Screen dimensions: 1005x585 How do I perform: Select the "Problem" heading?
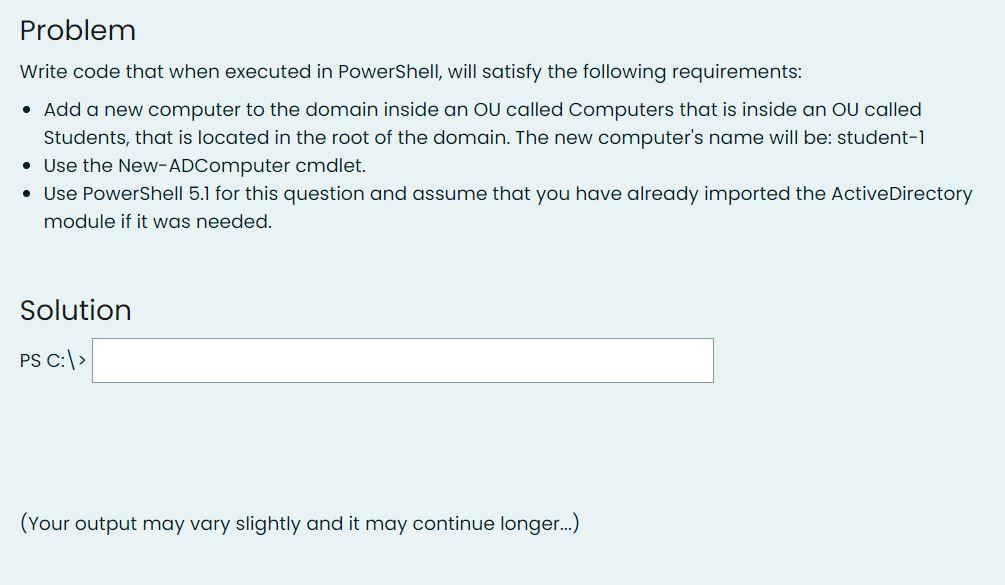pos(77,30)
